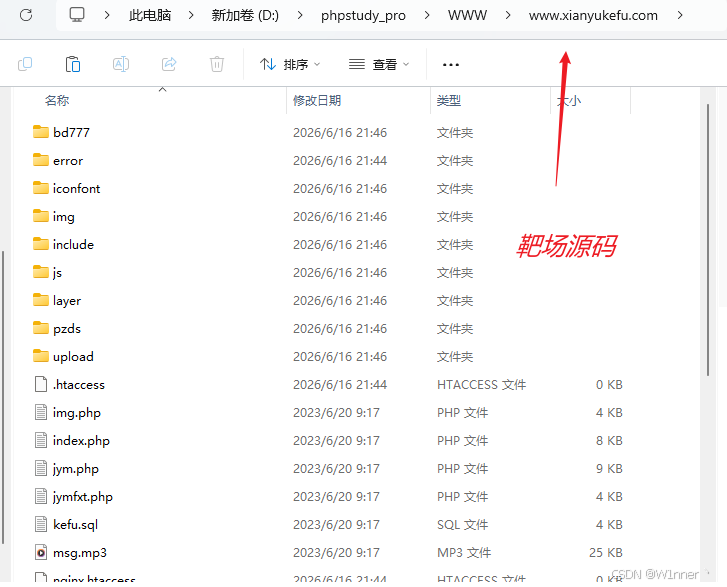The height and width of the screenshot is (587, 727).
Task: Expand chevron after 新加卷 (D:) breadcrumb
Action: 300,15
